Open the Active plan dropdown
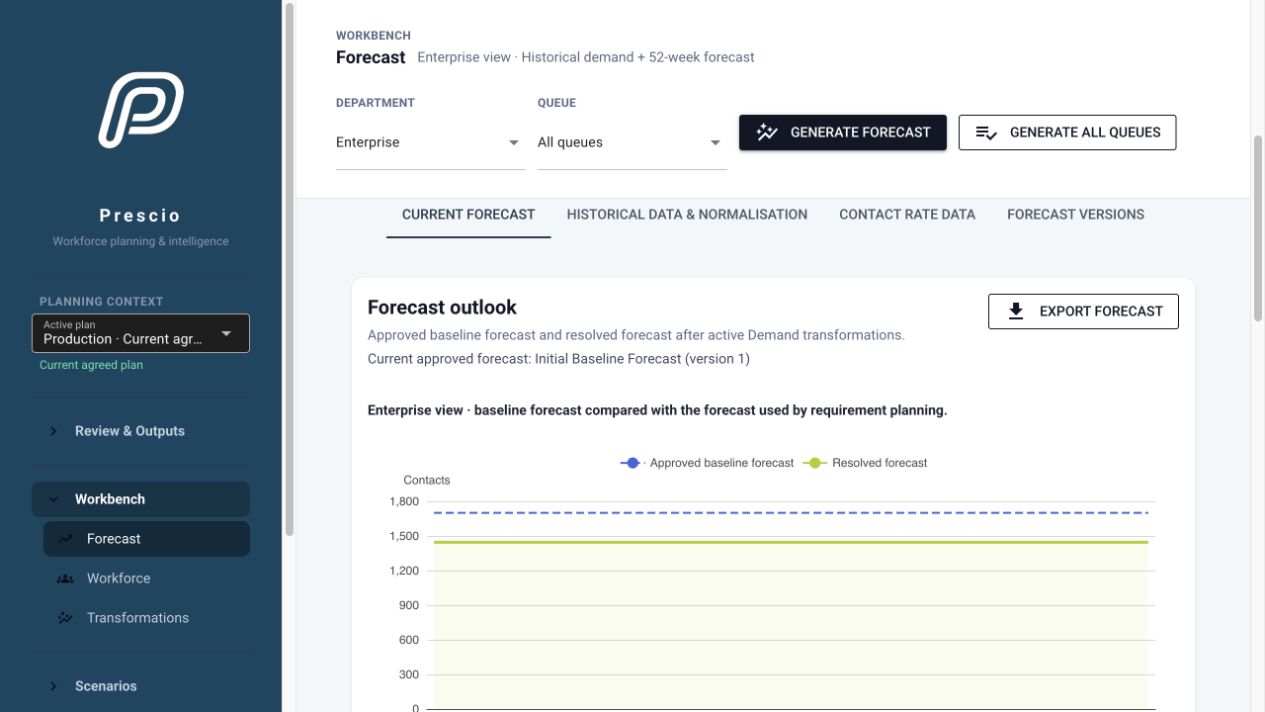 pos(141,333)
